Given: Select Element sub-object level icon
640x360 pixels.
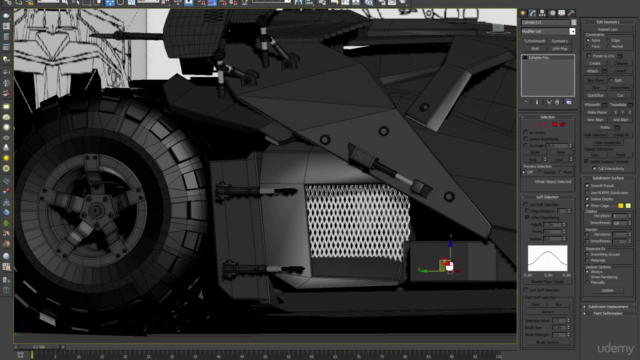Looking at the screenshot, I should pyautogui.click(x=562, y=124).
